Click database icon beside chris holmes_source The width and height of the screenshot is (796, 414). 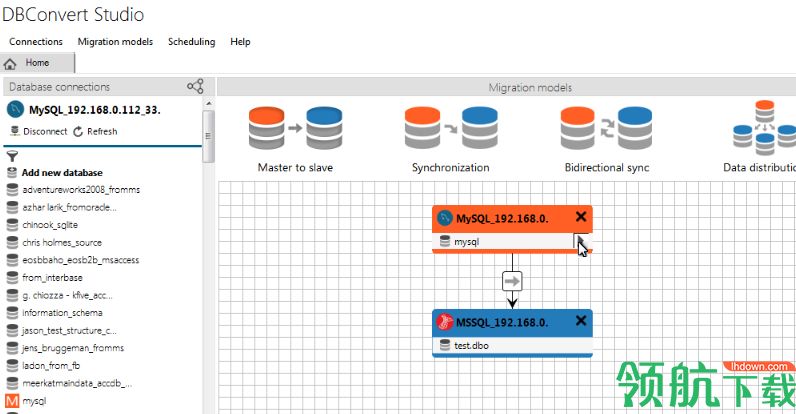point(12,243)
